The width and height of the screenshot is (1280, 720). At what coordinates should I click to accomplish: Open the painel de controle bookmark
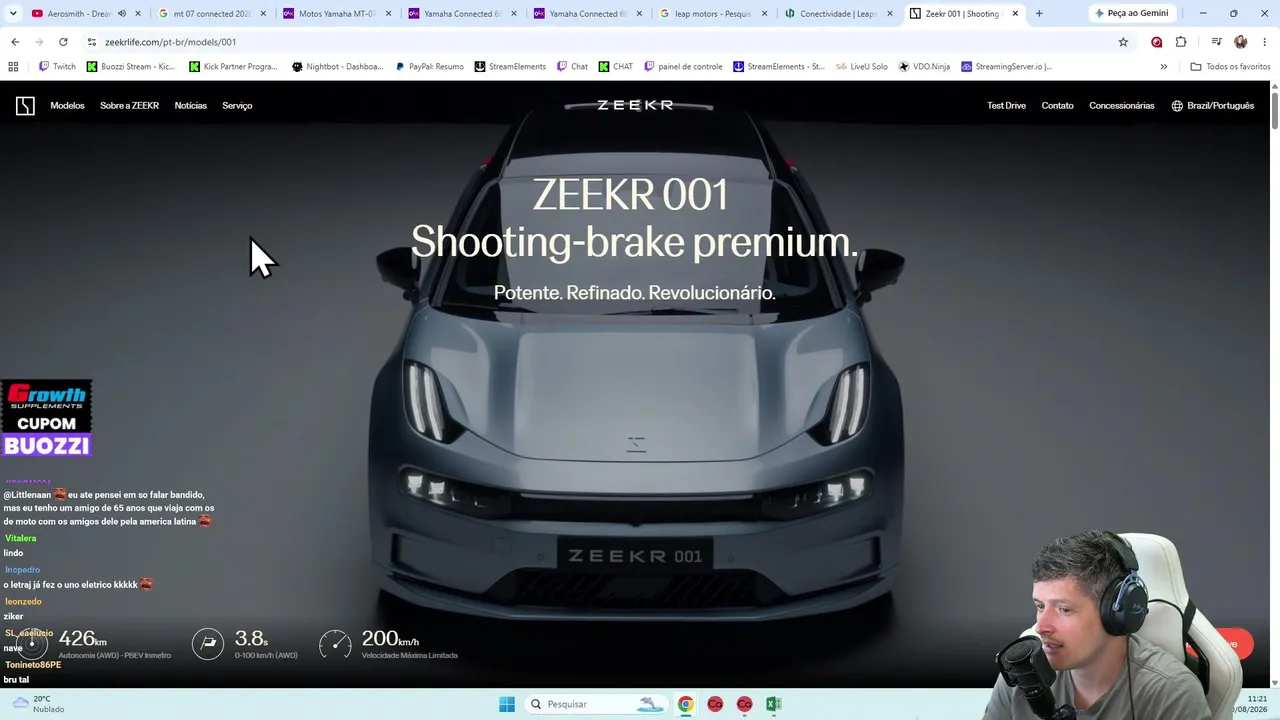pos(683,67)
